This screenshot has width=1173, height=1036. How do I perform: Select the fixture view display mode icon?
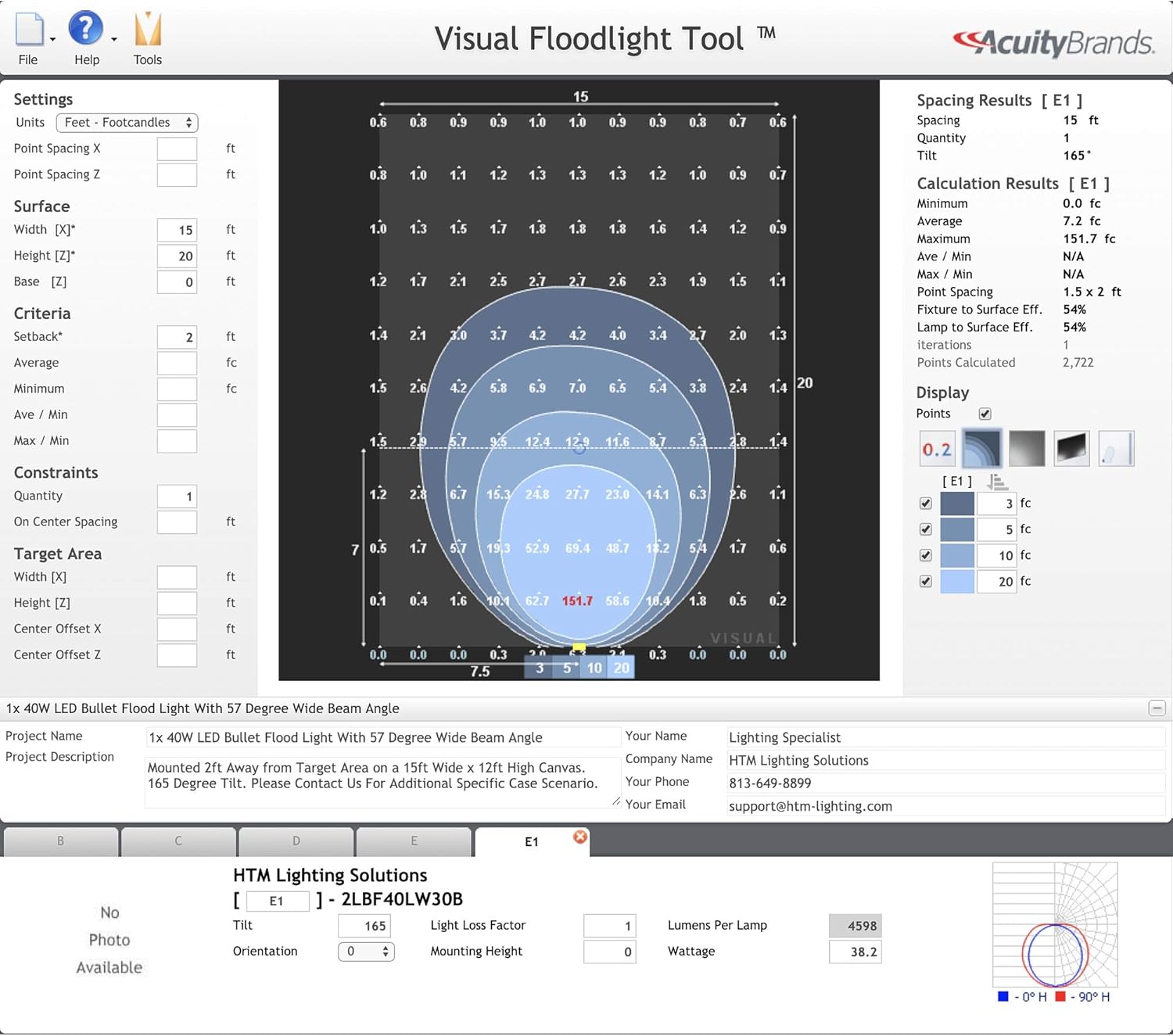(x=1116, y=449)
